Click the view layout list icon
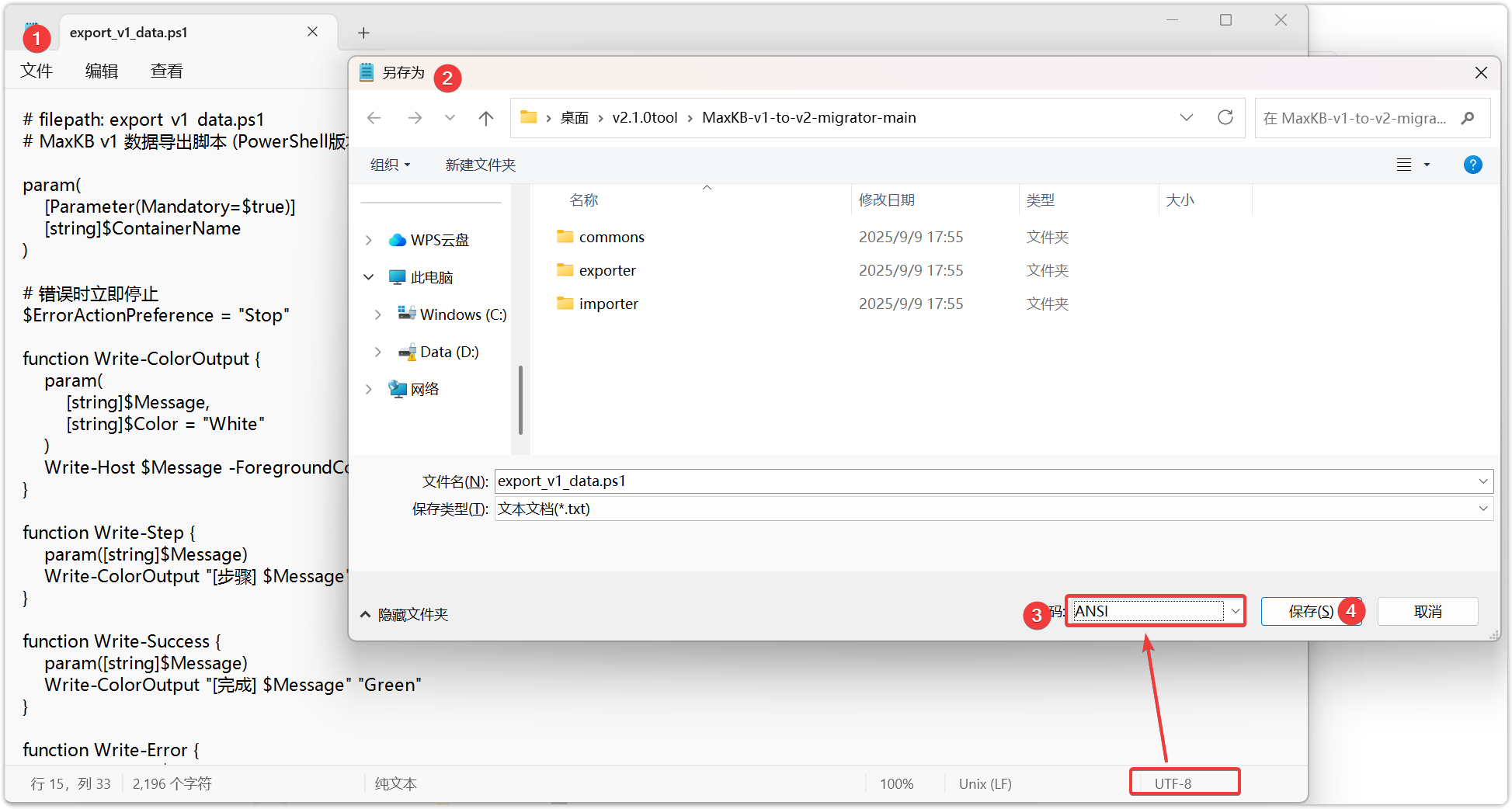 coord(1404,165)
